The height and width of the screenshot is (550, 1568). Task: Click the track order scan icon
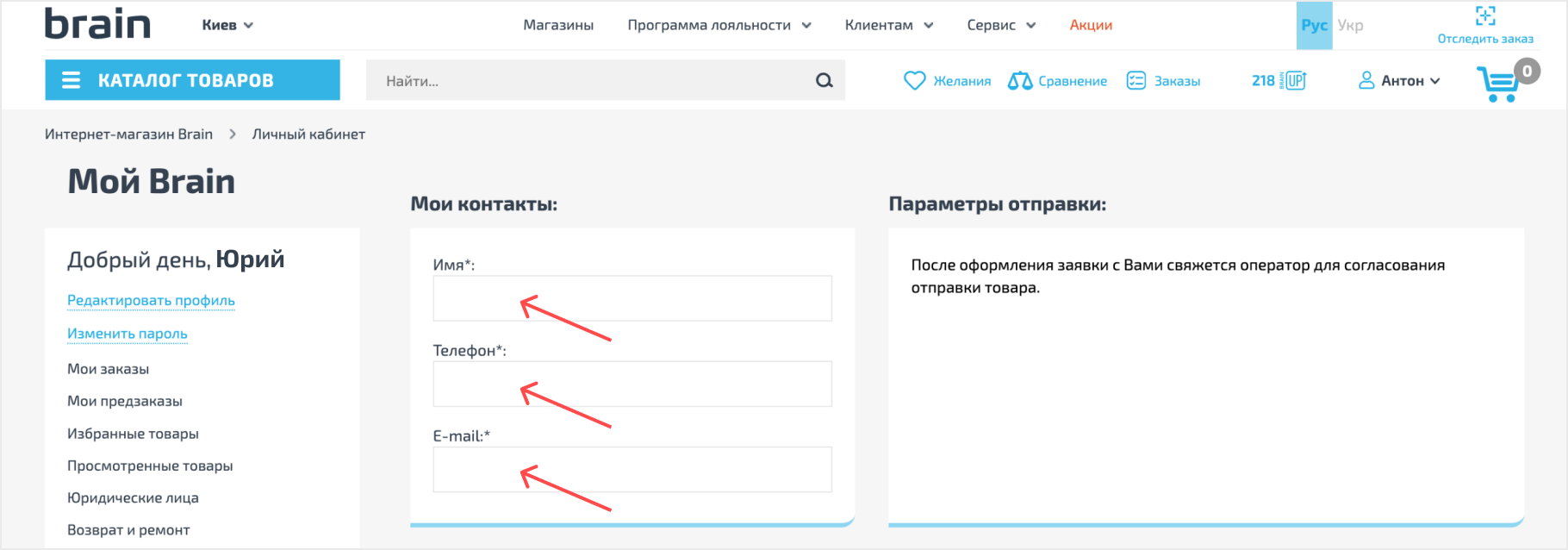click(1485, 16)
